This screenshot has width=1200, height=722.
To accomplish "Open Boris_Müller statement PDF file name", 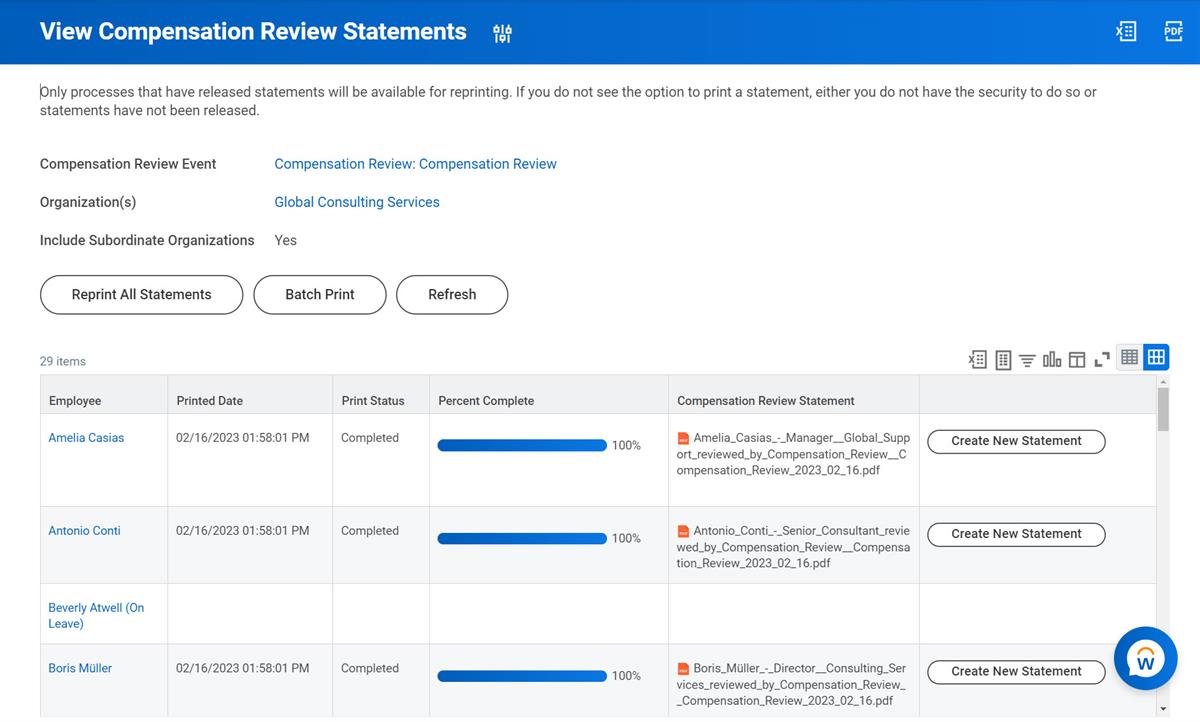I will click(791, 684).
